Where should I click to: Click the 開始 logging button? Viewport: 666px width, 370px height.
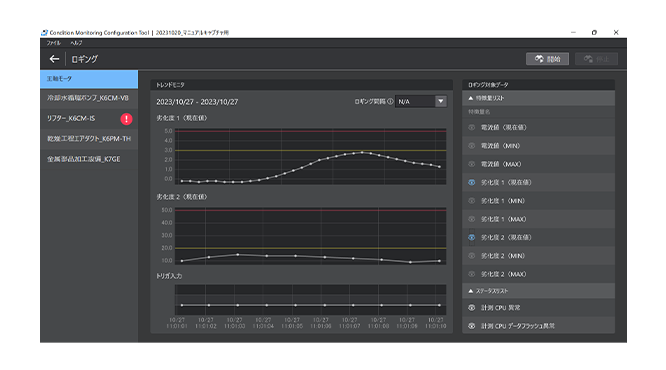point(547,59)
